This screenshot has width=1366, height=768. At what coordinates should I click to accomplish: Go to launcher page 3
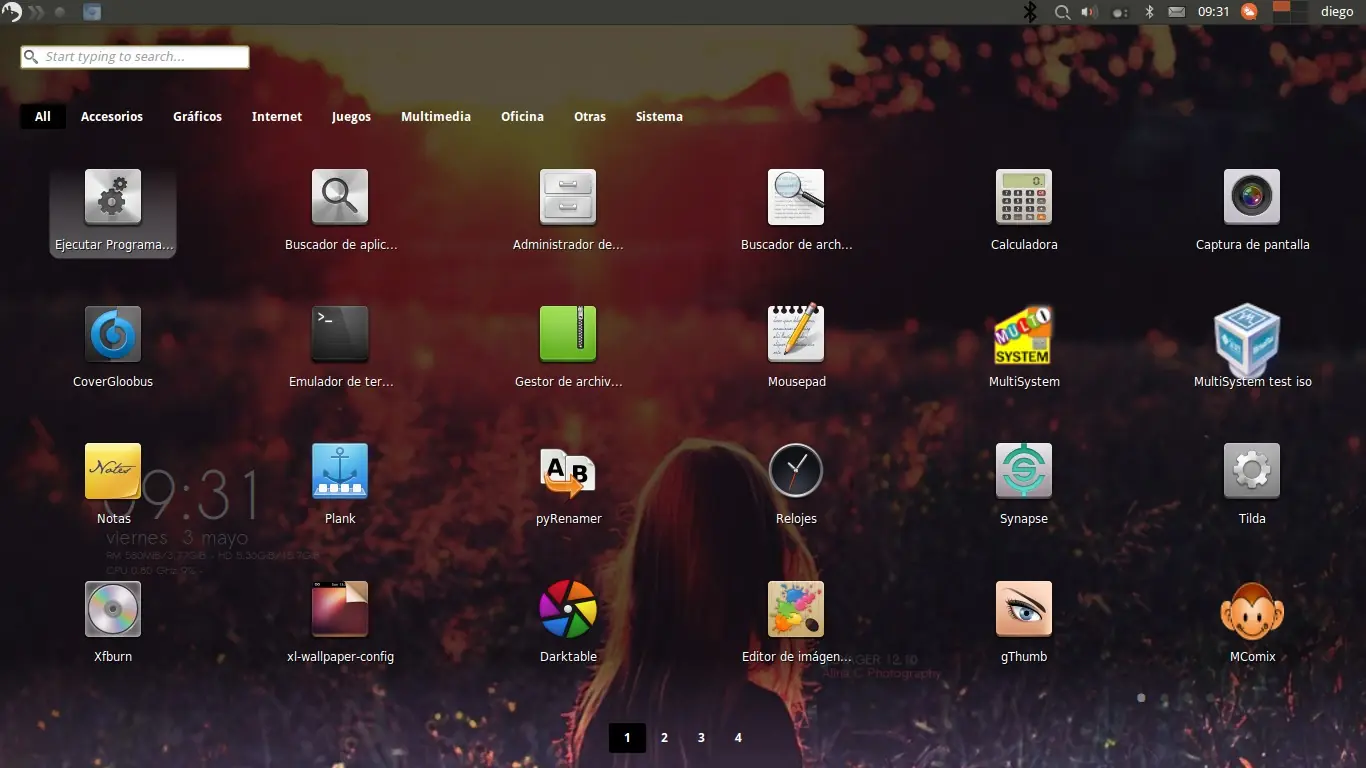tap(701, 738)
